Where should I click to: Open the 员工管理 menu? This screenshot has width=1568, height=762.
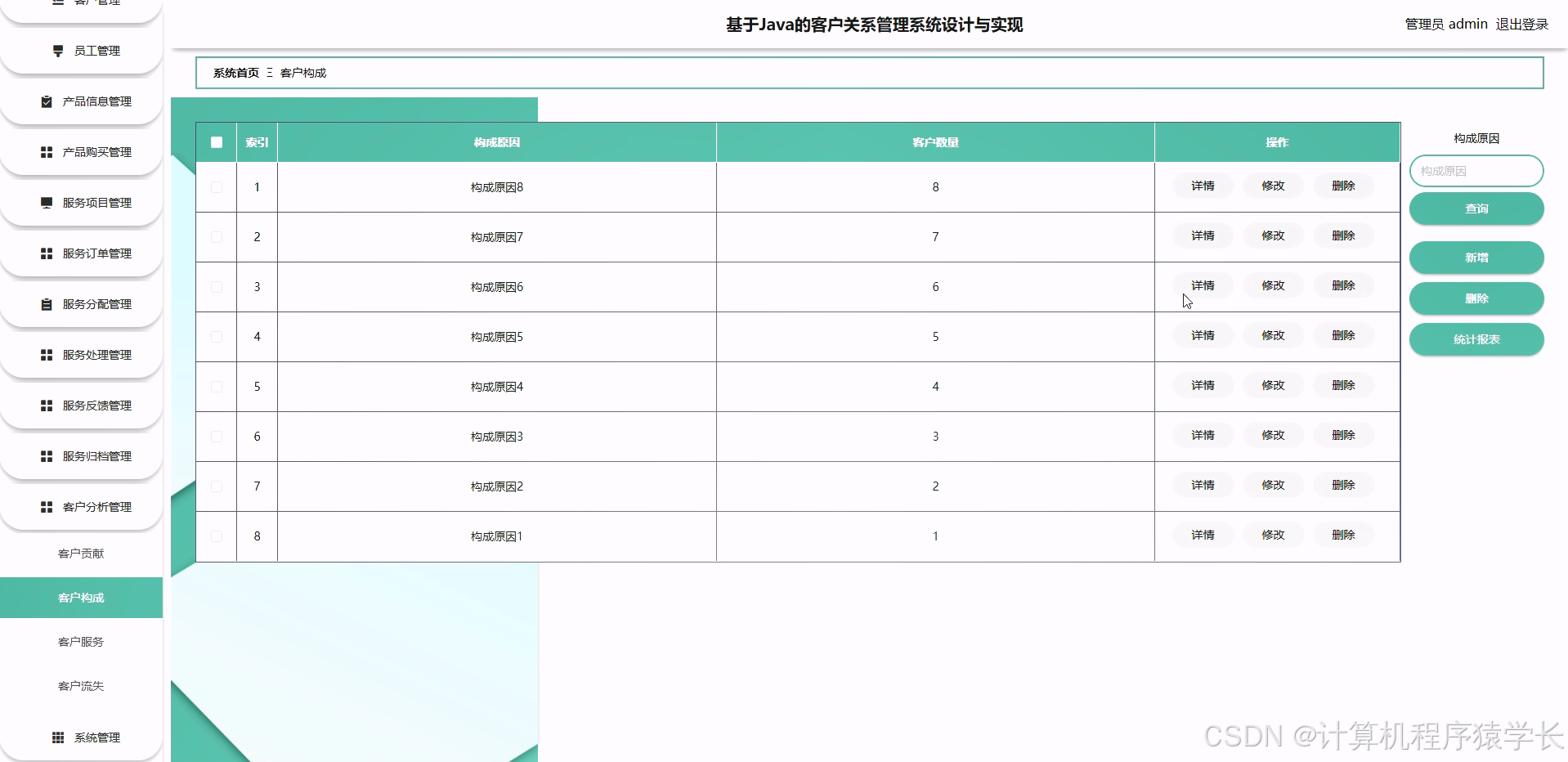point(81,51)
